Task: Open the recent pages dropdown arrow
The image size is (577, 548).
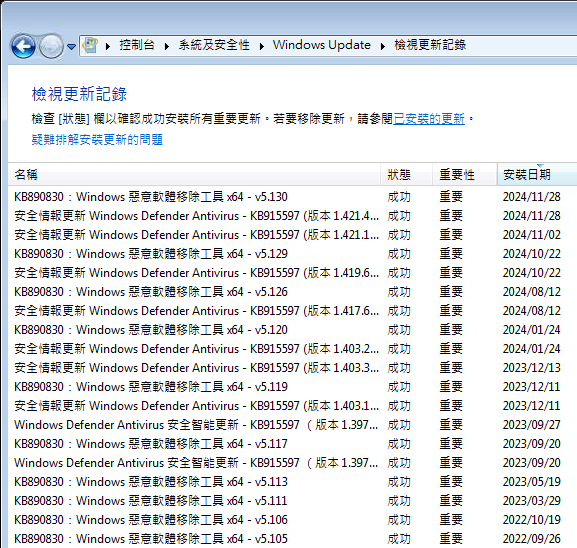Action: [71, 47]
